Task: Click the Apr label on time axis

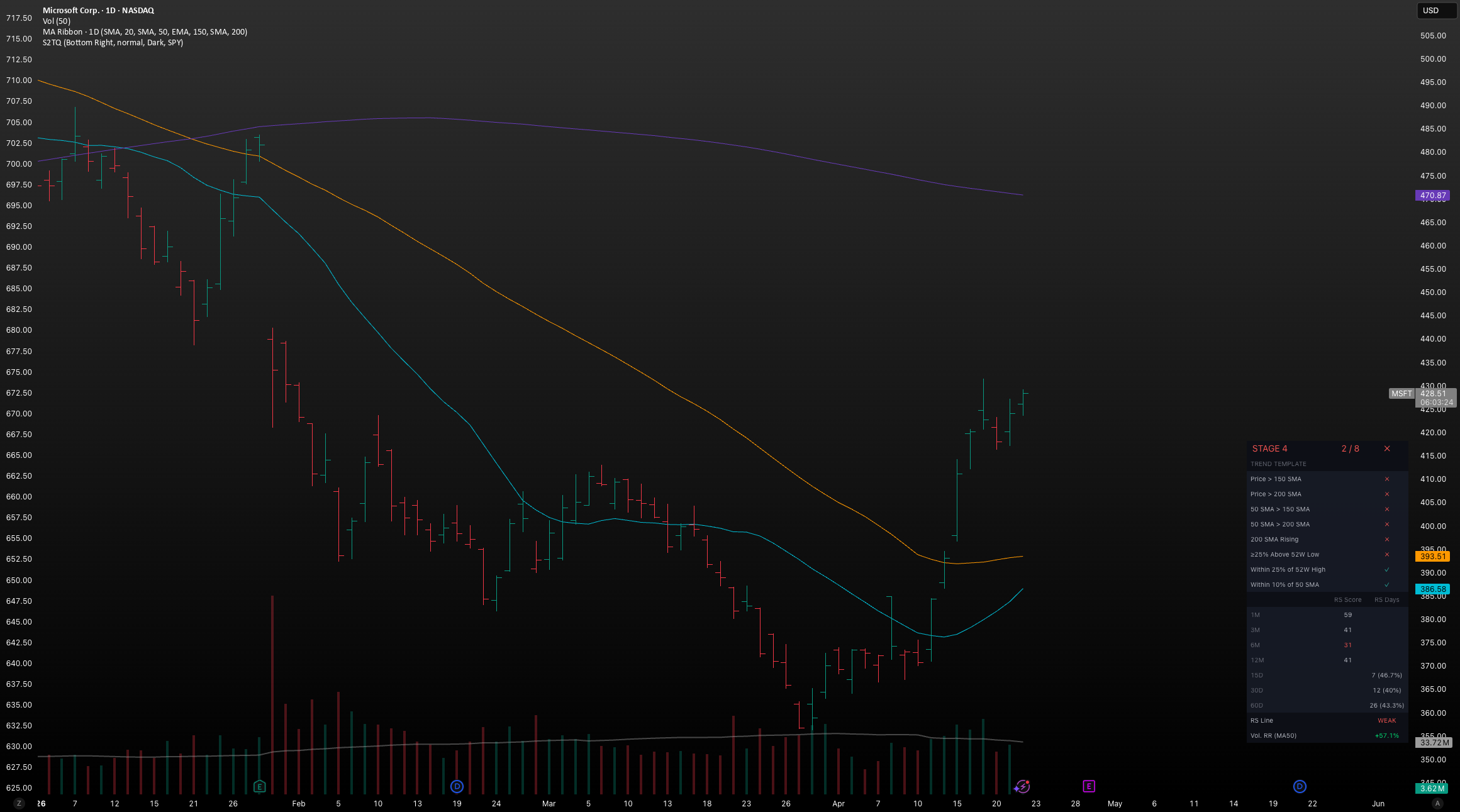Action: (x=839, y=803)
